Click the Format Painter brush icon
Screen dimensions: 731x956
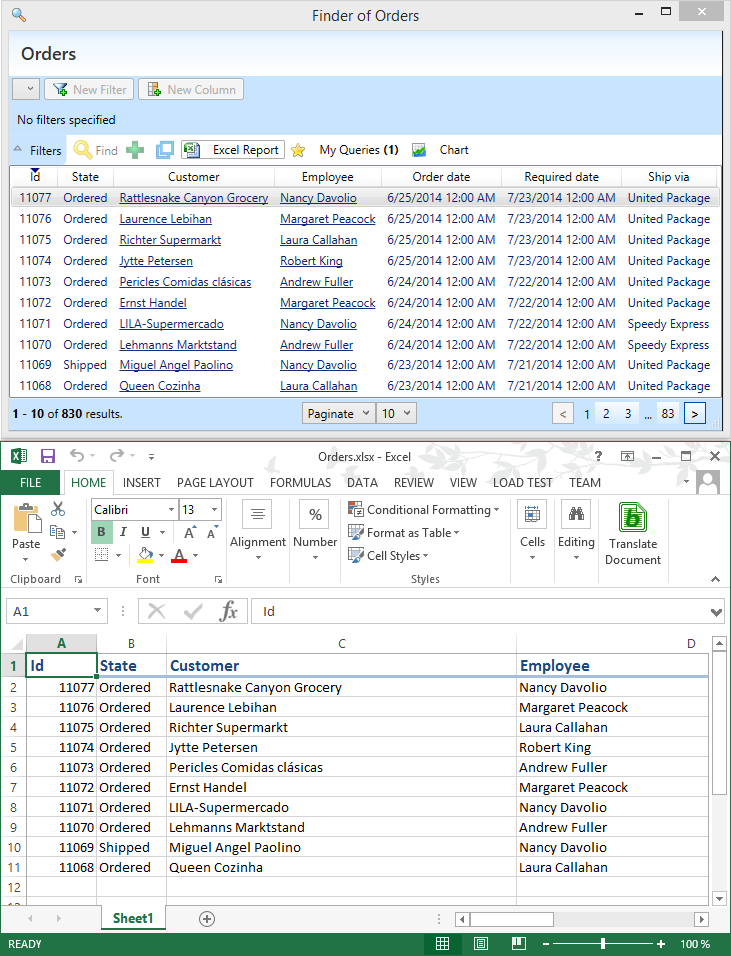point(58,554)
